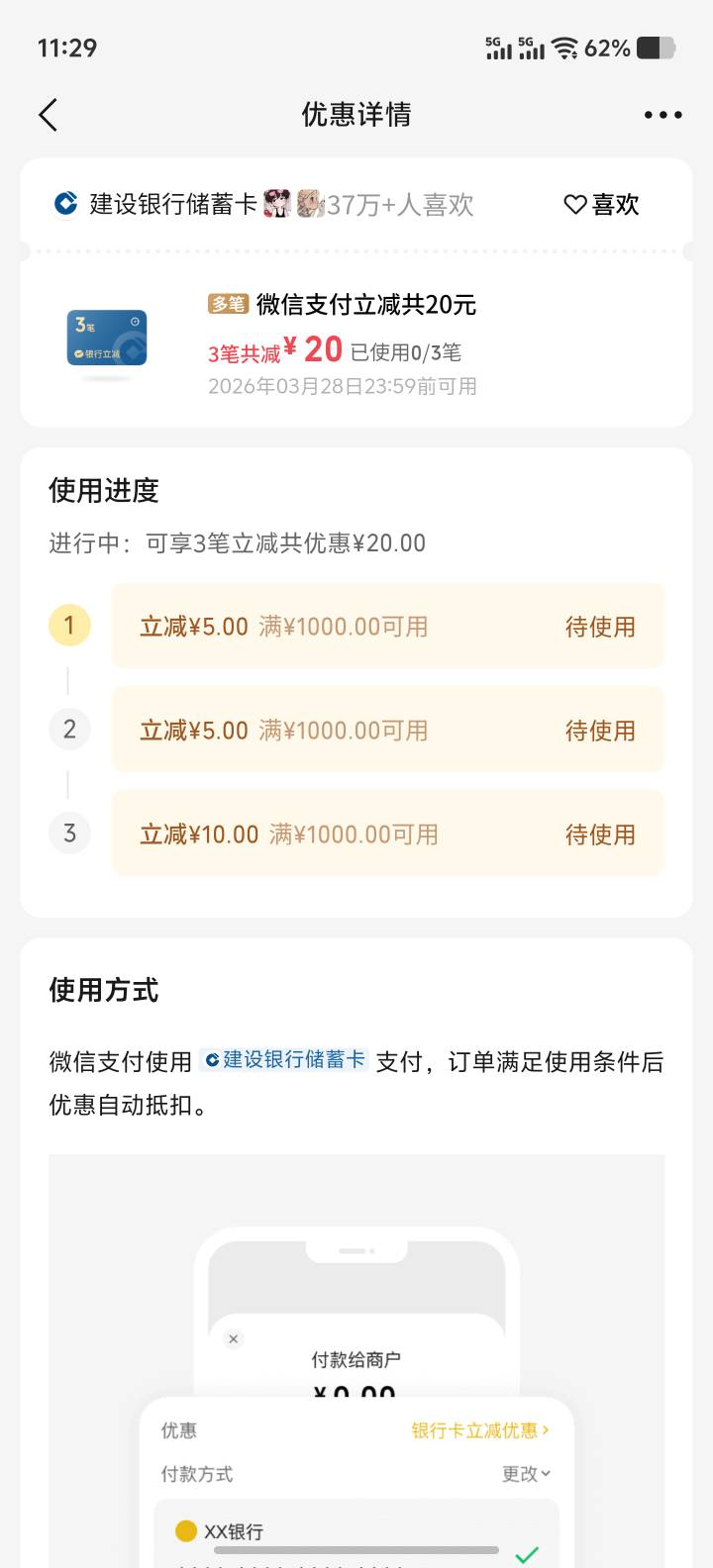Tap the back arrow icon
Image resolution: width=713 pixels, height=1568 pixels.
click(x=48, y=115)
